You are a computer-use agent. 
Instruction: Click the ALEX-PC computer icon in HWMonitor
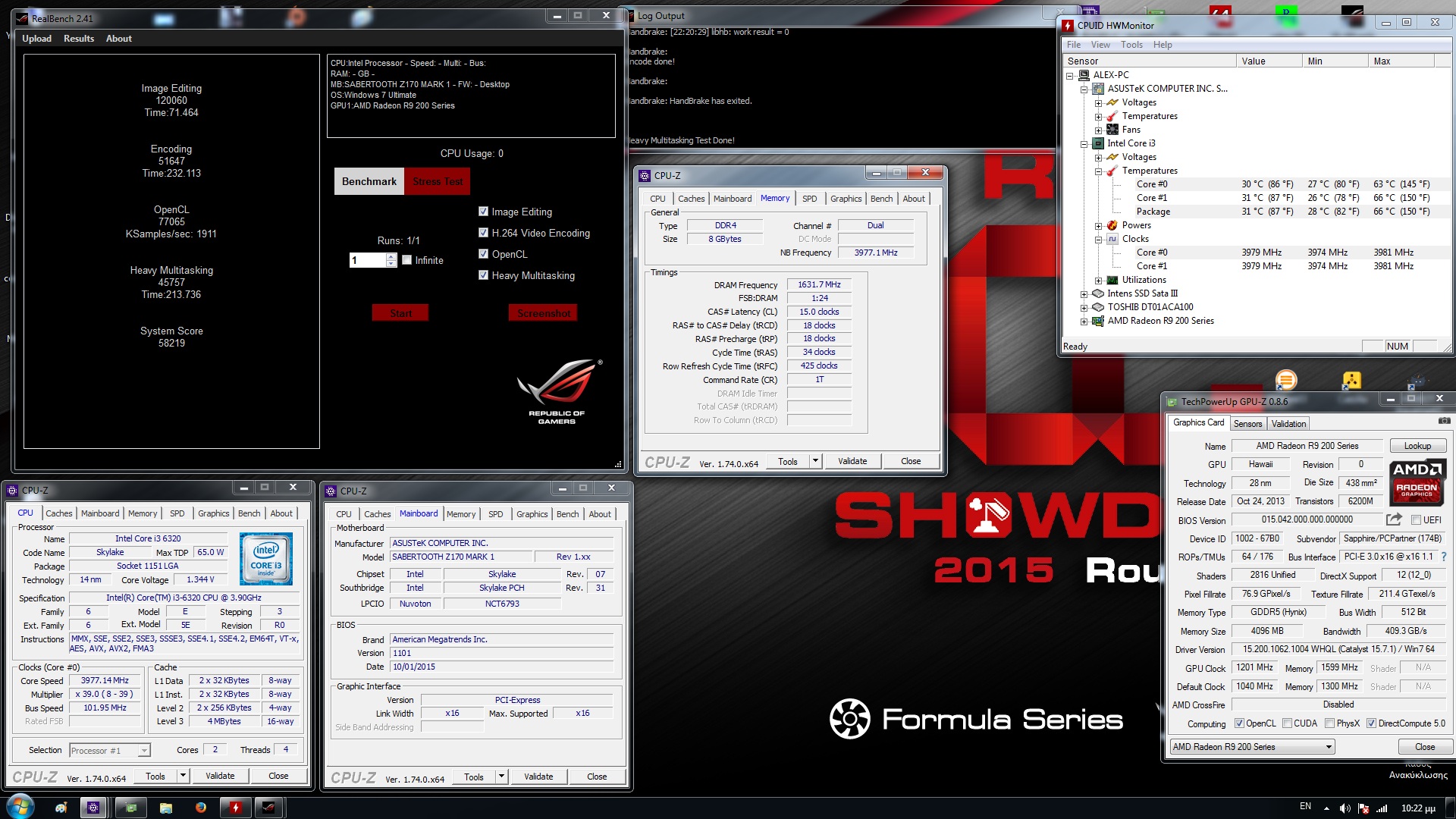1084,75
